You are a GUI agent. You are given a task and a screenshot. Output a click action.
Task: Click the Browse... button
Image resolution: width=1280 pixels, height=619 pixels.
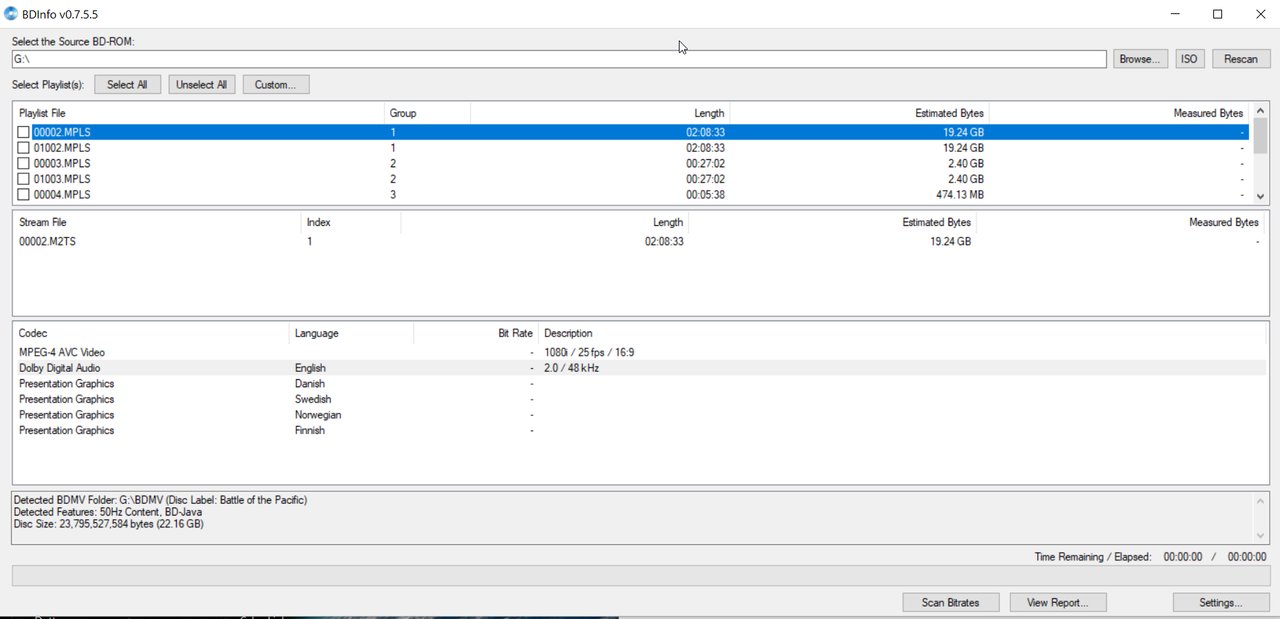[1139, 59]
